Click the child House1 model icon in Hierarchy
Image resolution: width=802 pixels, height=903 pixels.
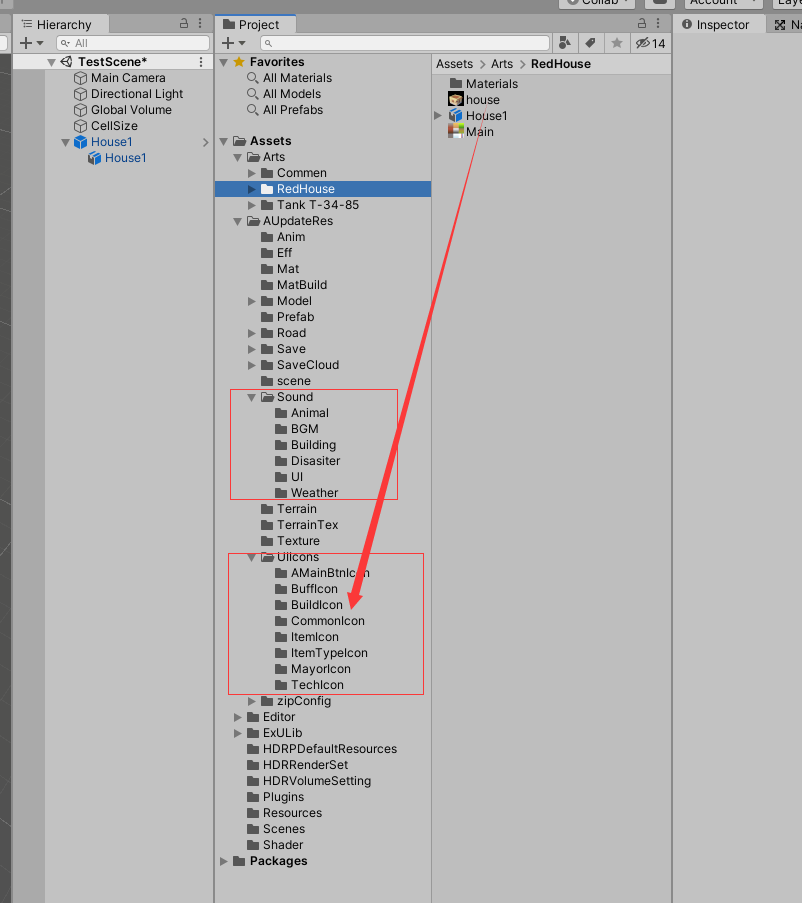[x=94, y=158]
